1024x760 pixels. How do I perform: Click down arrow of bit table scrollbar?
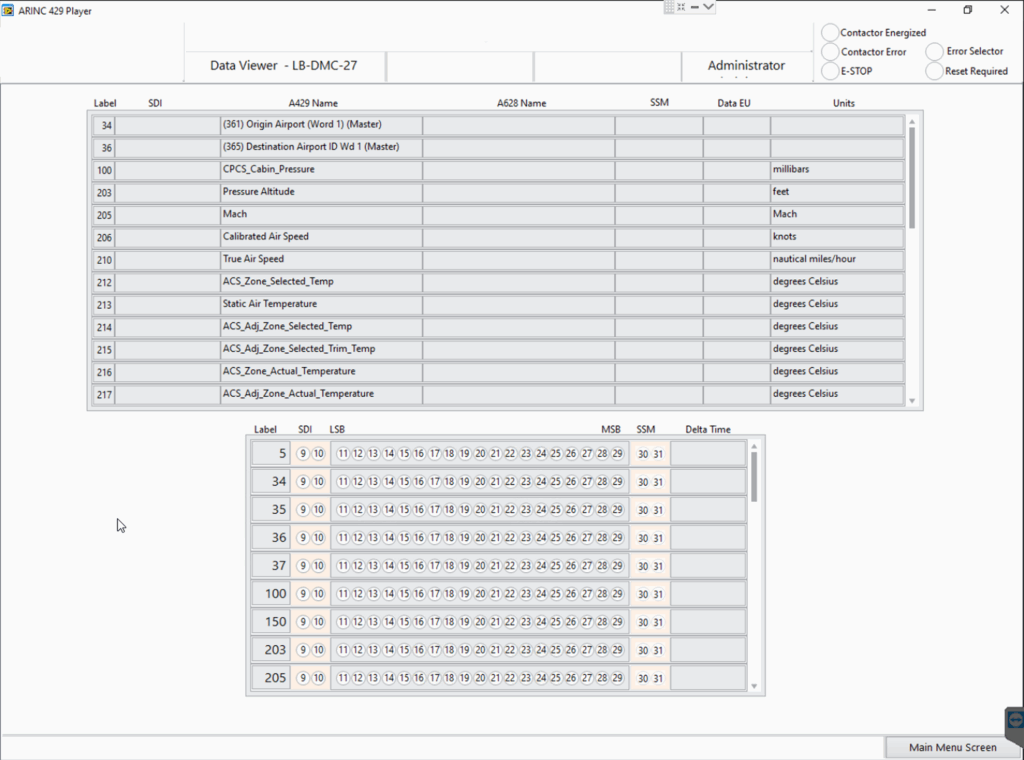click(754, 686)
